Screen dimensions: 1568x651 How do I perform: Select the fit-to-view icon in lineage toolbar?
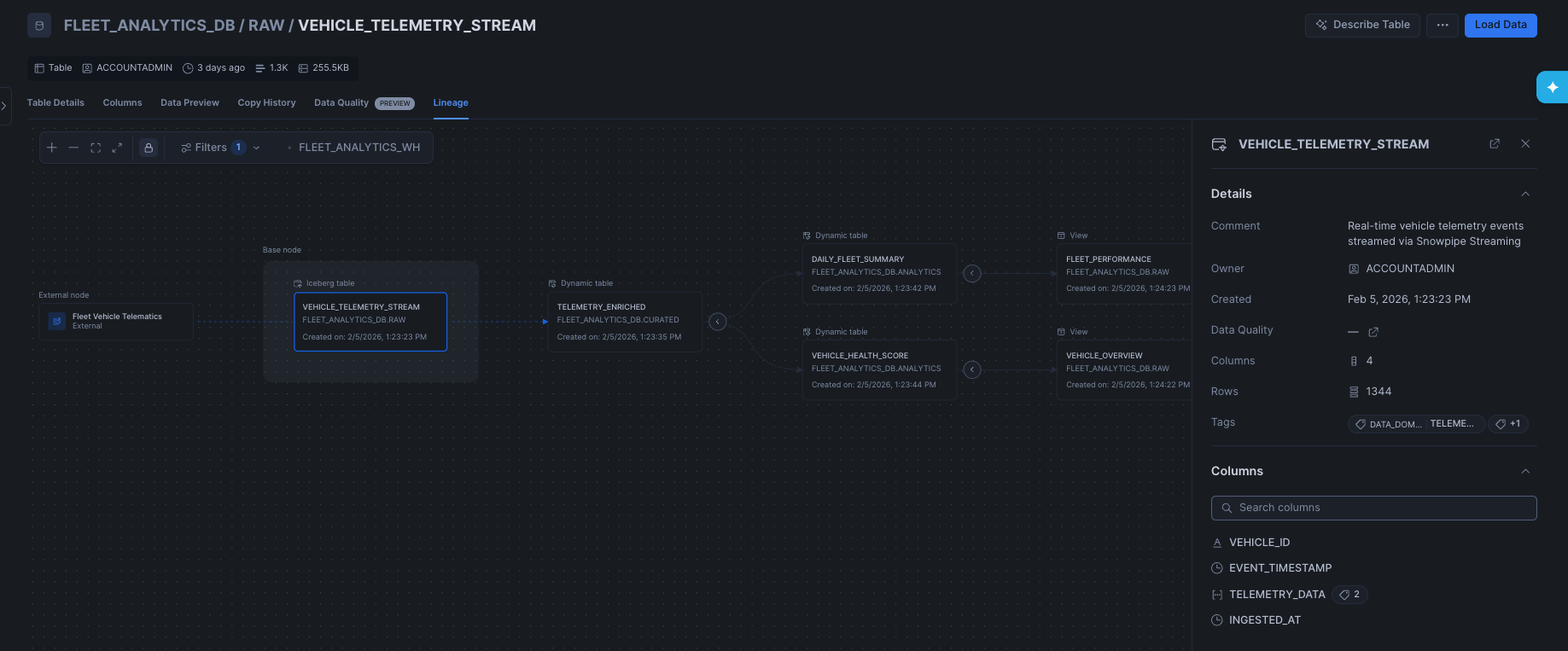pyautogui.click(x=96, y=147)
